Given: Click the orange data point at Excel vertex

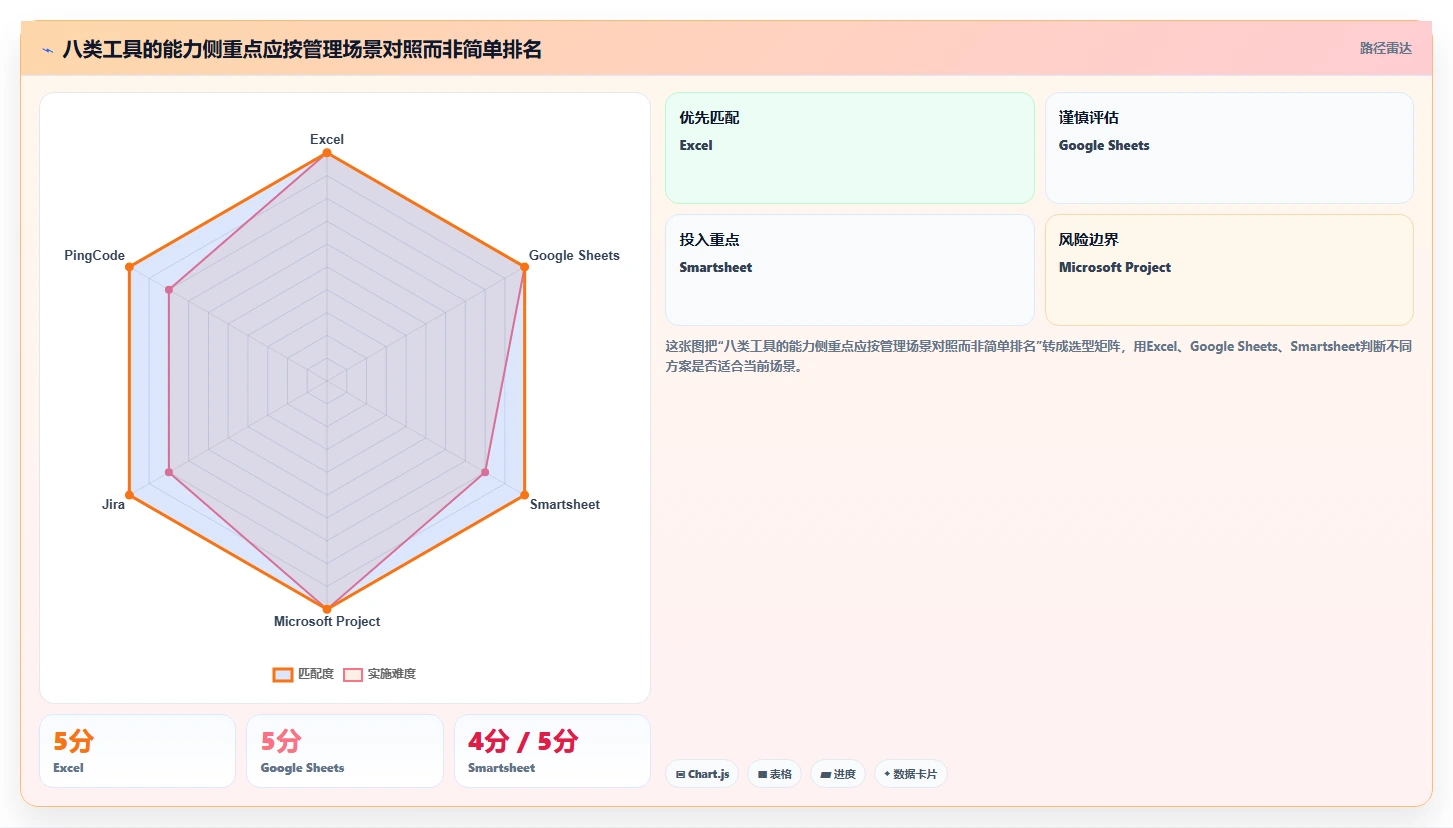Looking at the screenshot, I should tap(327, 153).
